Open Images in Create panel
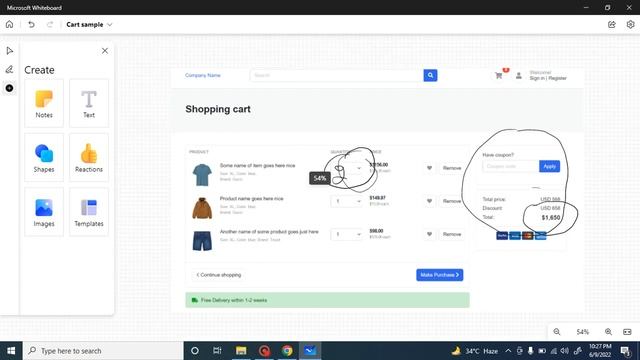Viewport: 640px width, 360px height. [44, 212]
